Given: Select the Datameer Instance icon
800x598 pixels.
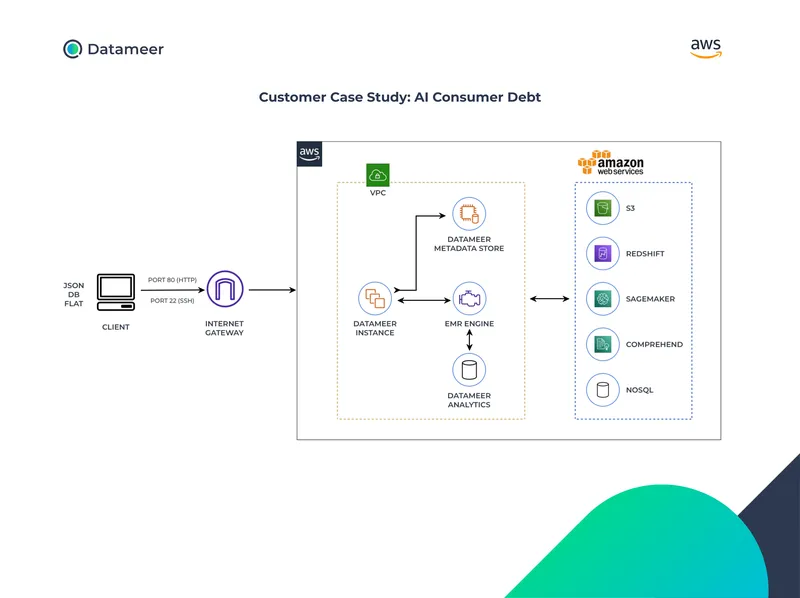Looking at the screenshot, I should point(375,298).
